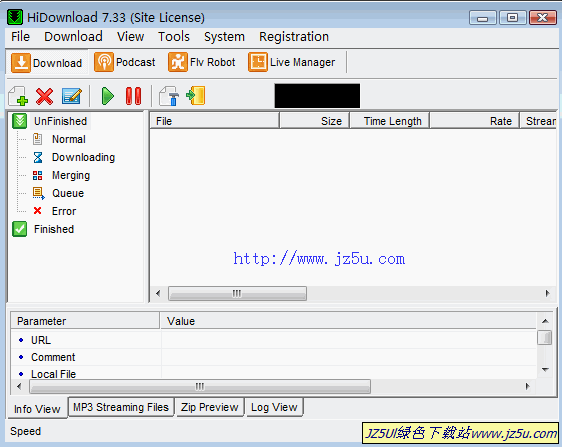Click the info panel horizontal scrollbar thumb
The width and height of the screenshot is (562, 447).
coord(200,386)
